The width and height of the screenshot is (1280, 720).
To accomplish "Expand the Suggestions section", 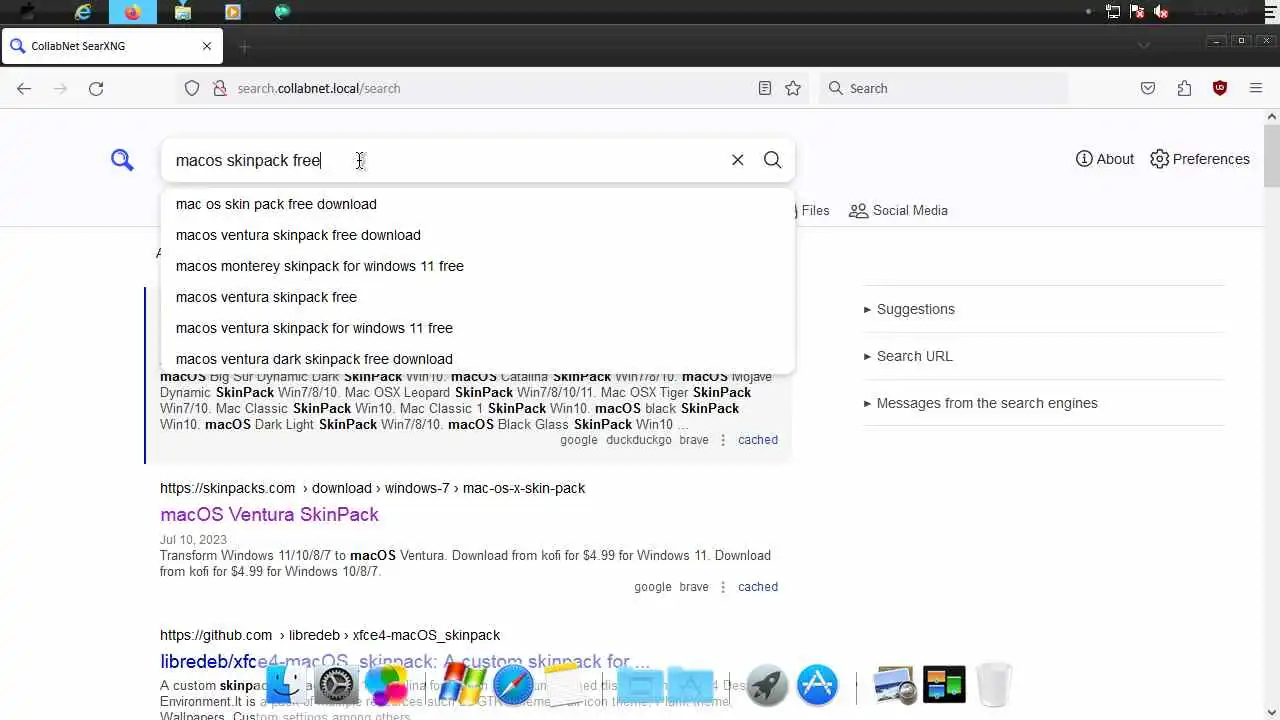I will [909, 309].
